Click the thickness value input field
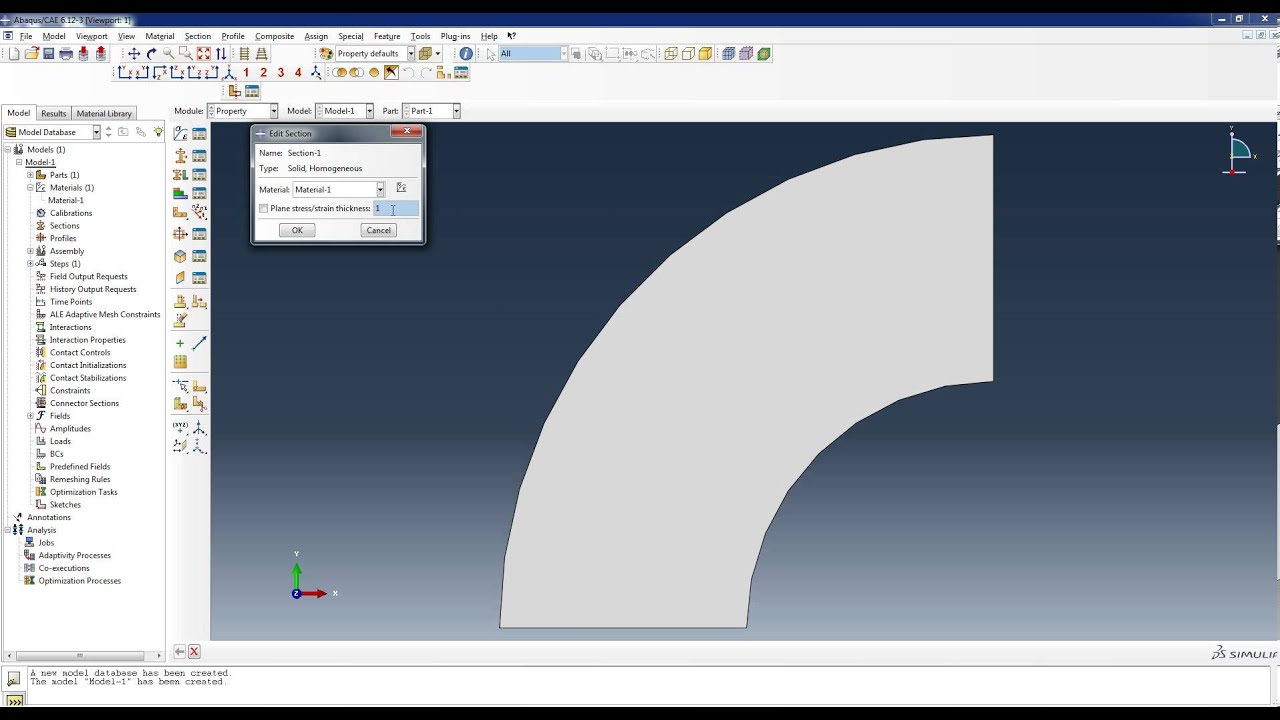The width and height of the screenshot is (1280, 720). pyautogui.click(x=396, y=208)
